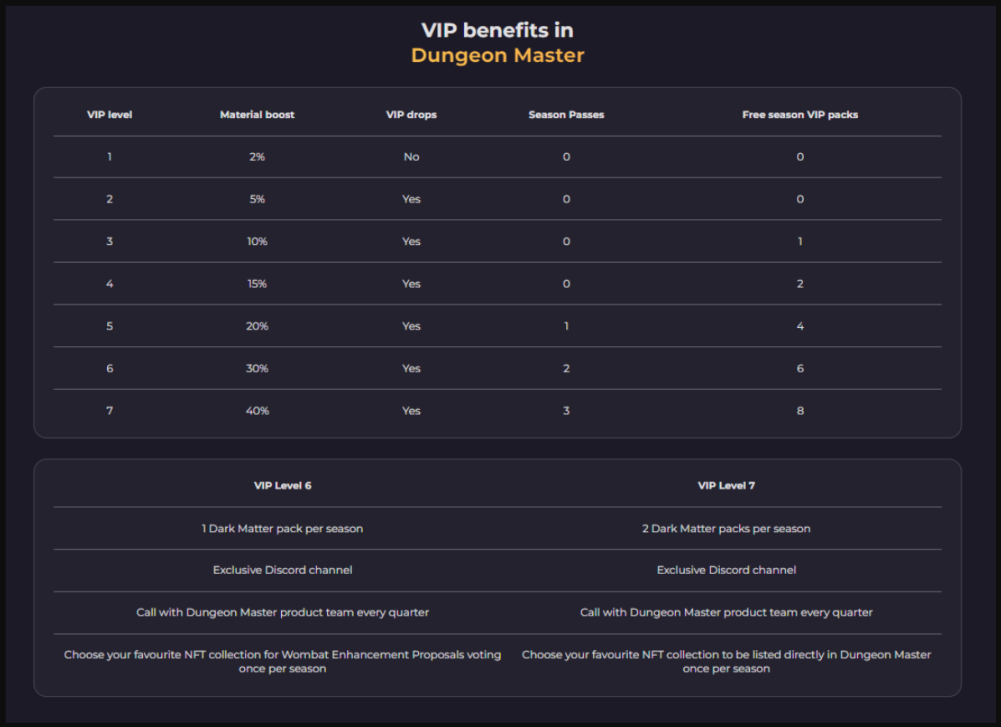Click the orange "Dungeon Master" heading
The height and width of the screenshot is (727, 1001).
(x=497, y=56)
